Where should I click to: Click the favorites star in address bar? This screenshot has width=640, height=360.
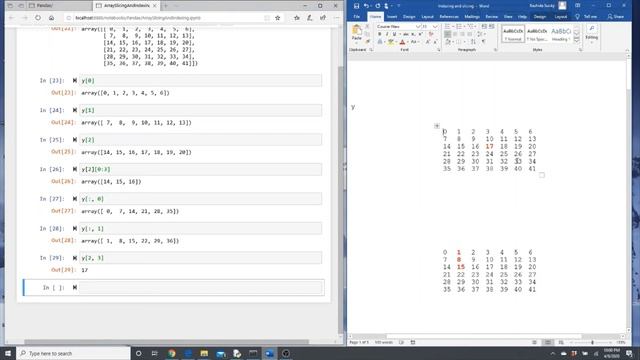[278, 18]
